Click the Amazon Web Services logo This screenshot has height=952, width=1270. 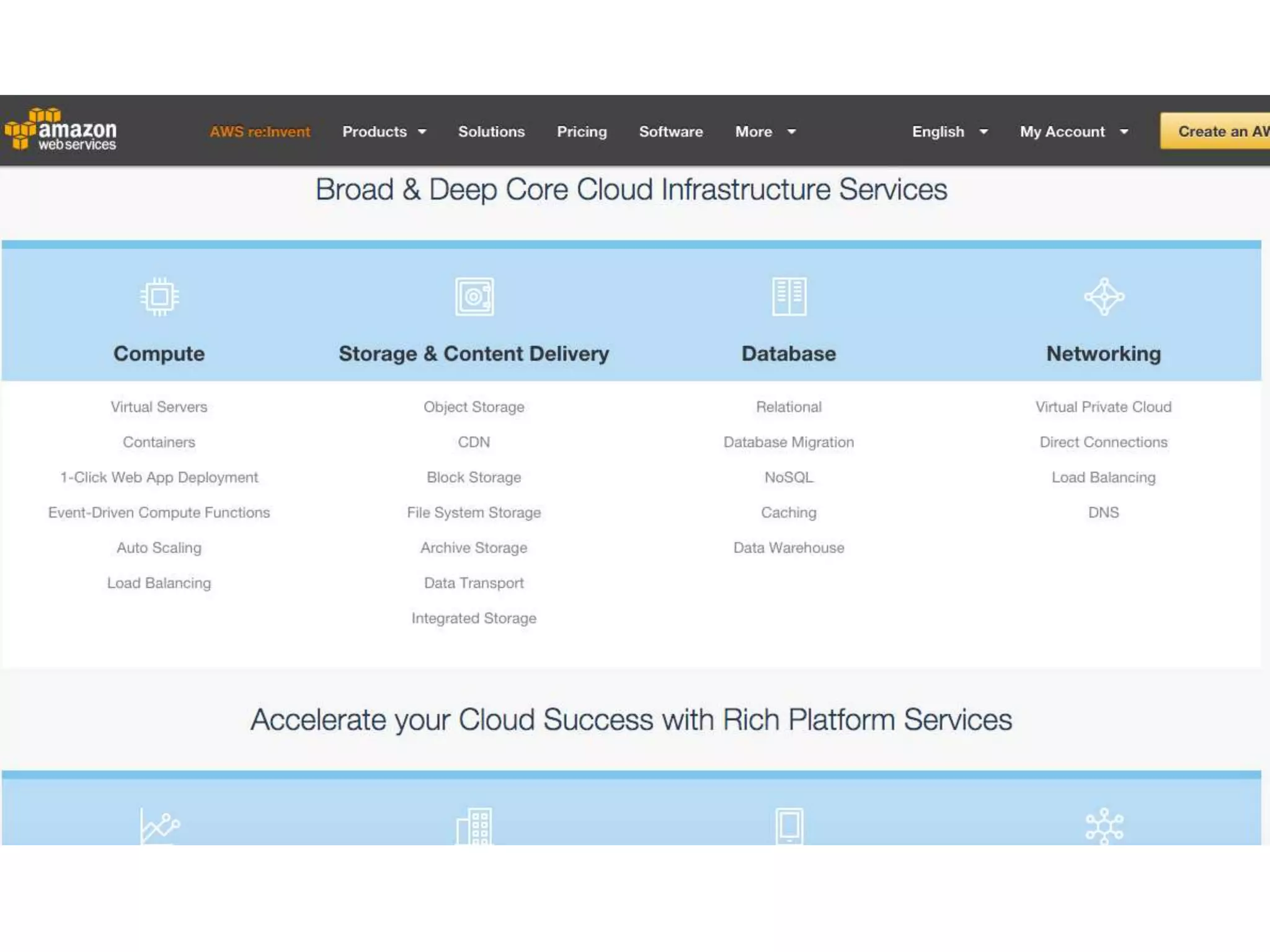tap(61, 130)
